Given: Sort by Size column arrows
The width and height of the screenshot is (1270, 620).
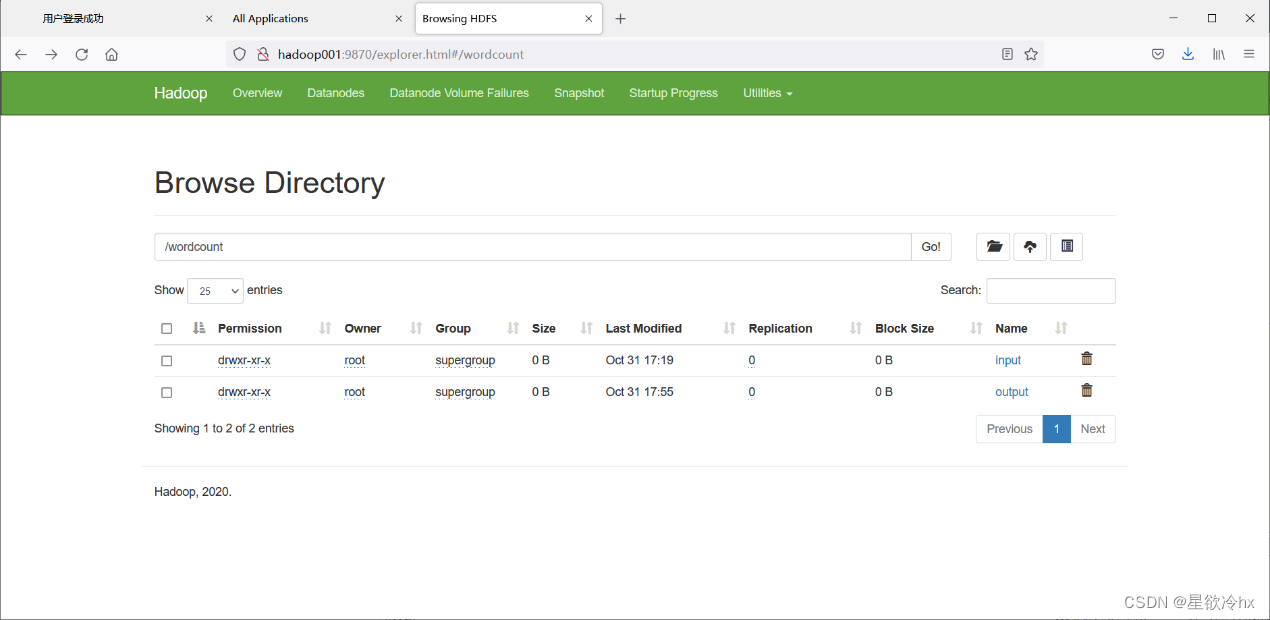Looking at the screenshot, I should point(586,328).
